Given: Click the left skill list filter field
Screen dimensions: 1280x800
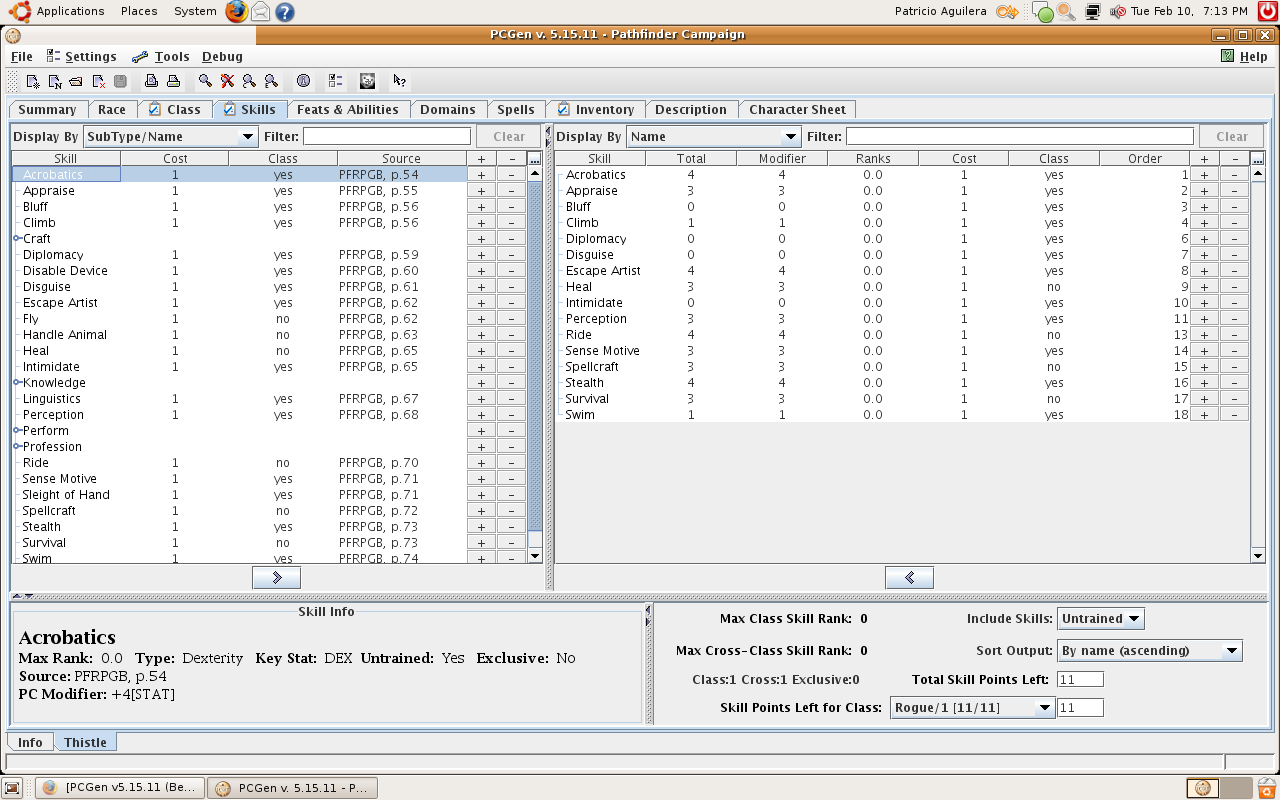Looking at the screenshot, I should point(386,137).
